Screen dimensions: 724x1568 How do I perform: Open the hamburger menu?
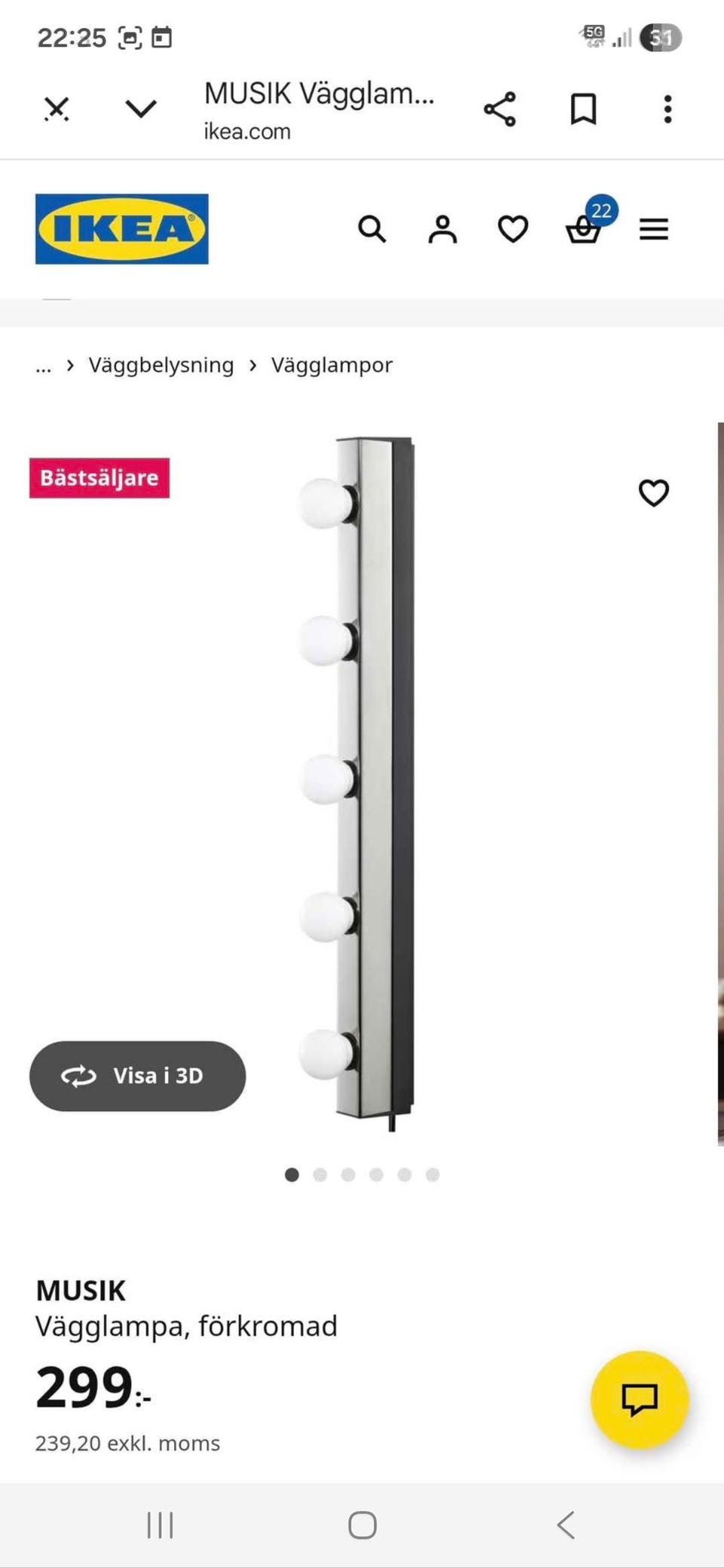coord(654,229)
